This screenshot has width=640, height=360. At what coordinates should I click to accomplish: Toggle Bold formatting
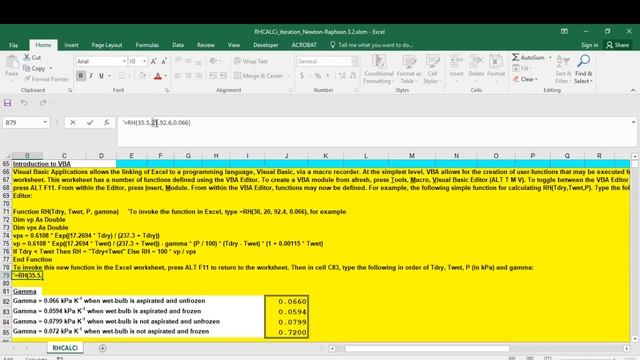[x=80, y=76]
